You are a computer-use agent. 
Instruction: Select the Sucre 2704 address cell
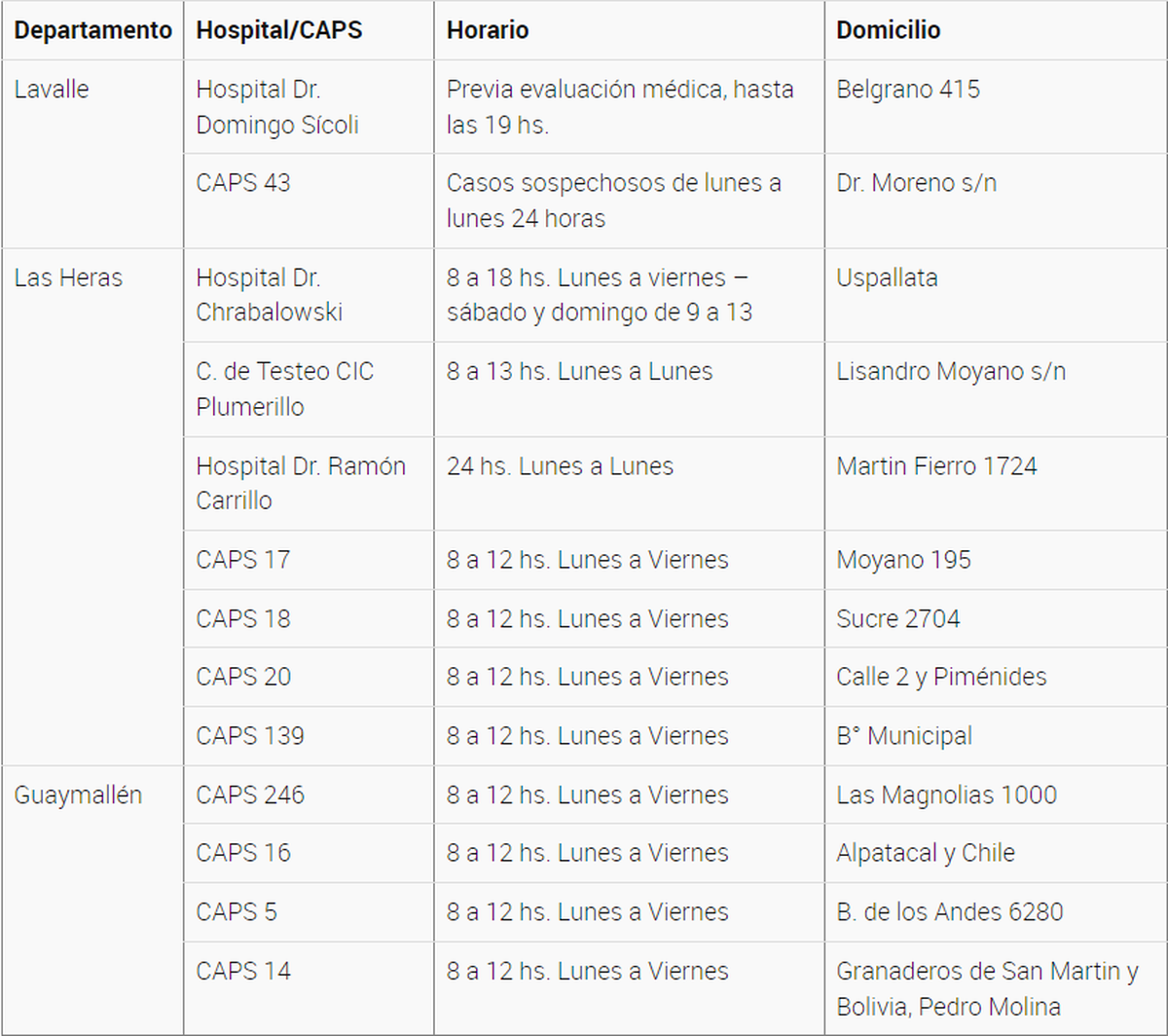[x=897, y=618]
